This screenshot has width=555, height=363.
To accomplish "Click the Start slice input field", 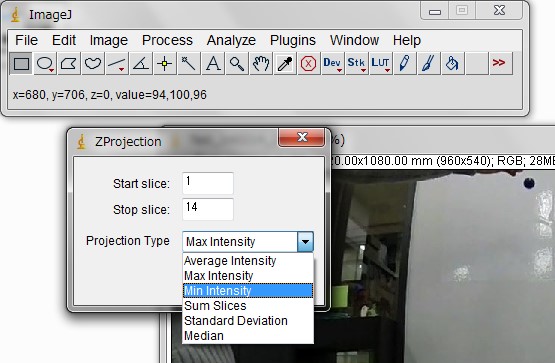I will coord(208,183).
